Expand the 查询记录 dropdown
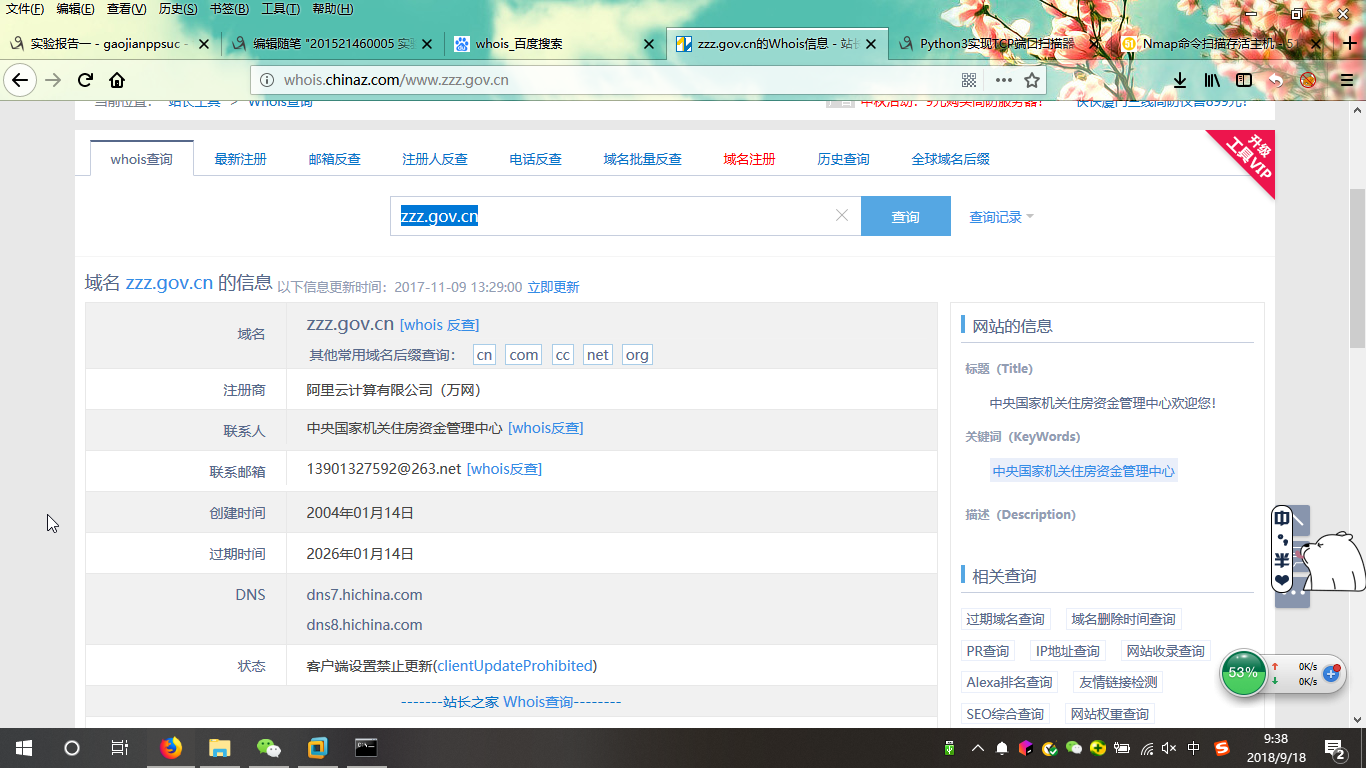1366x768 pixels. point(1001,217)
